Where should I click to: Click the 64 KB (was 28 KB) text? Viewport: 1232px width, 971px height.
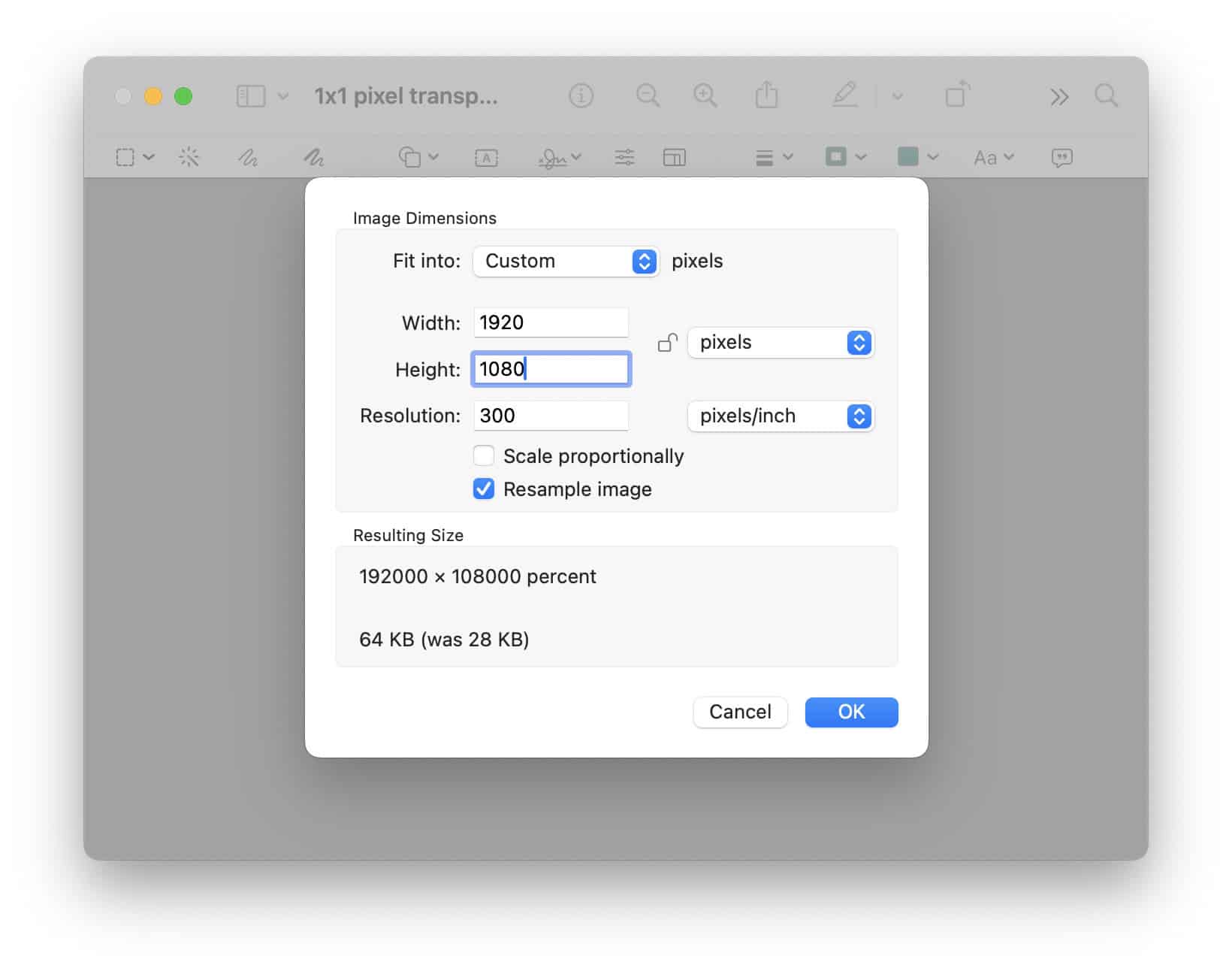(x=444, y=640)
